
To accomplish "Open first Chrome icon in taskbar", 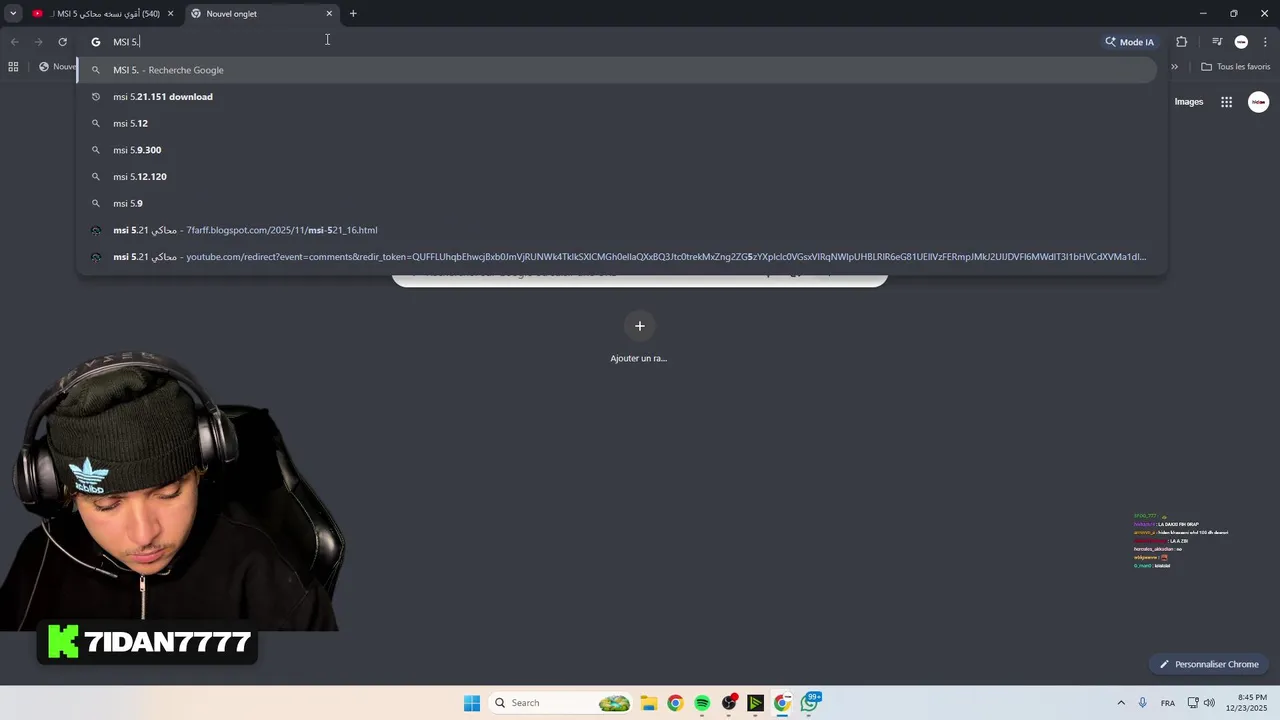I will pos(675,703).
